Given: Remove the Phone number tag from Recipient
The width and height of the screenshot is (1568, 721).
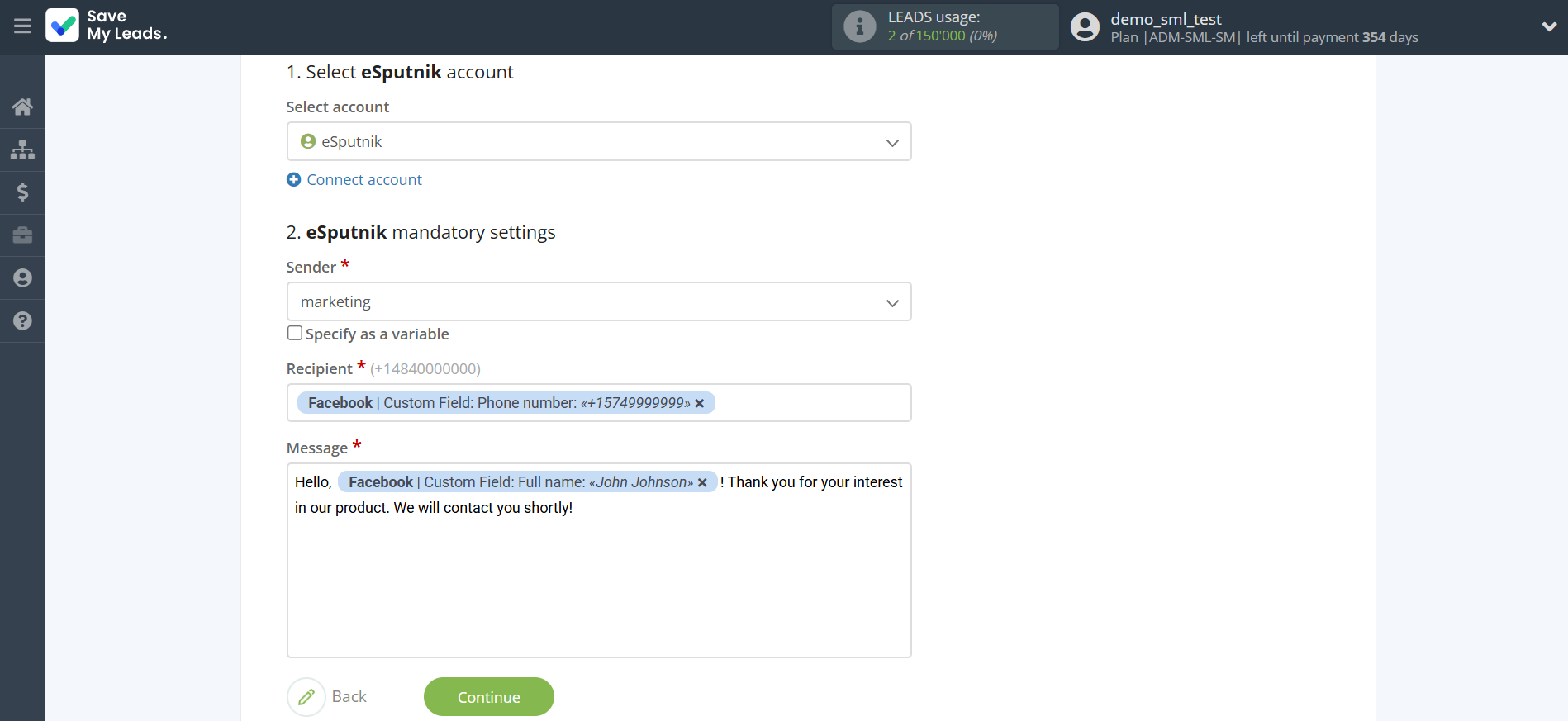Looking at the screenshot, I should 700,403.
